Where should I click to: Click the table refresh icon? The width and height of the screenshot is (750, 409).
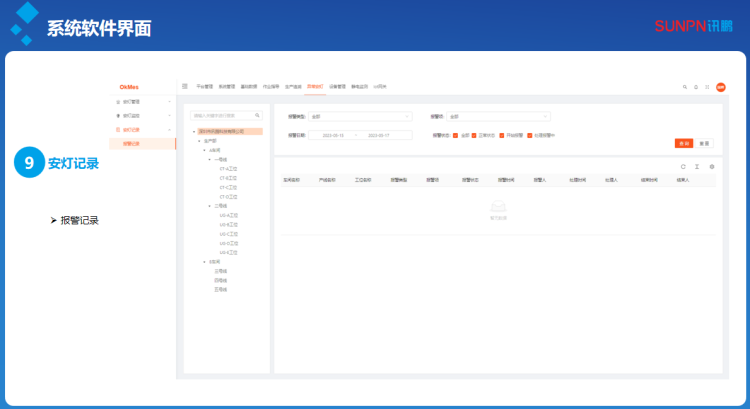tap(683, 166)
